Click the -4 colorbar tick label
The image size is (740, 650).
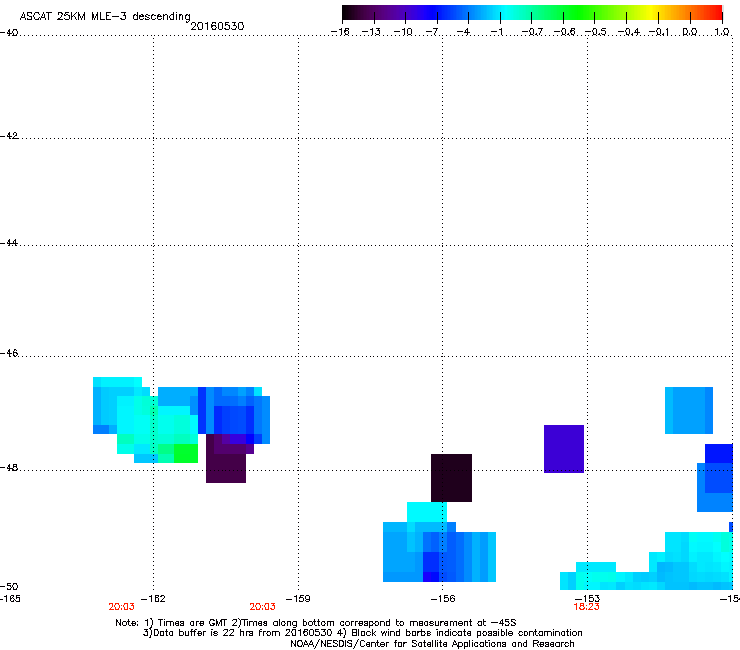tap(463, 32)
